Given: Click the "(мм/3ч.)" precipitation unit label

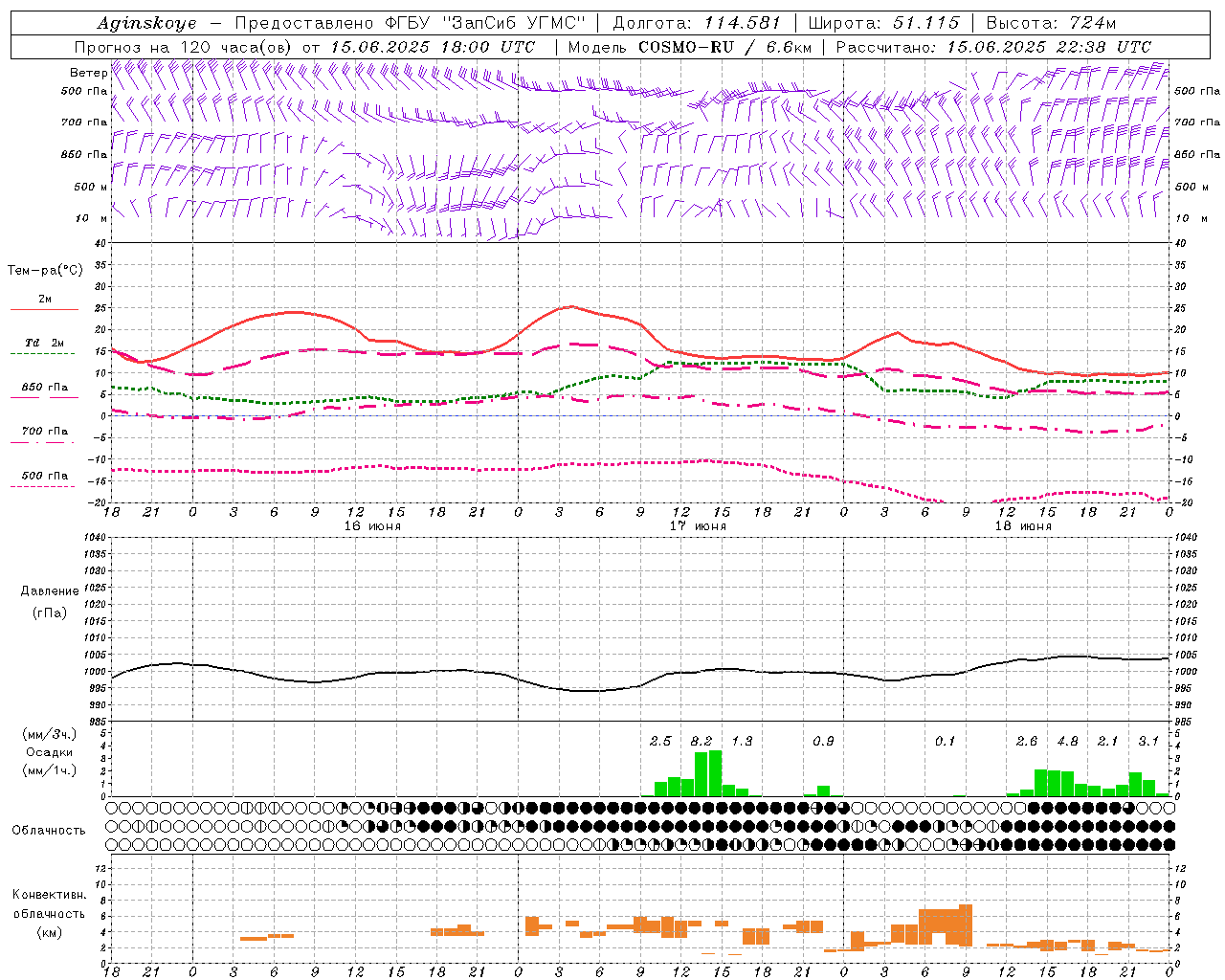Looking at the screenshot, I should [50, 734].
